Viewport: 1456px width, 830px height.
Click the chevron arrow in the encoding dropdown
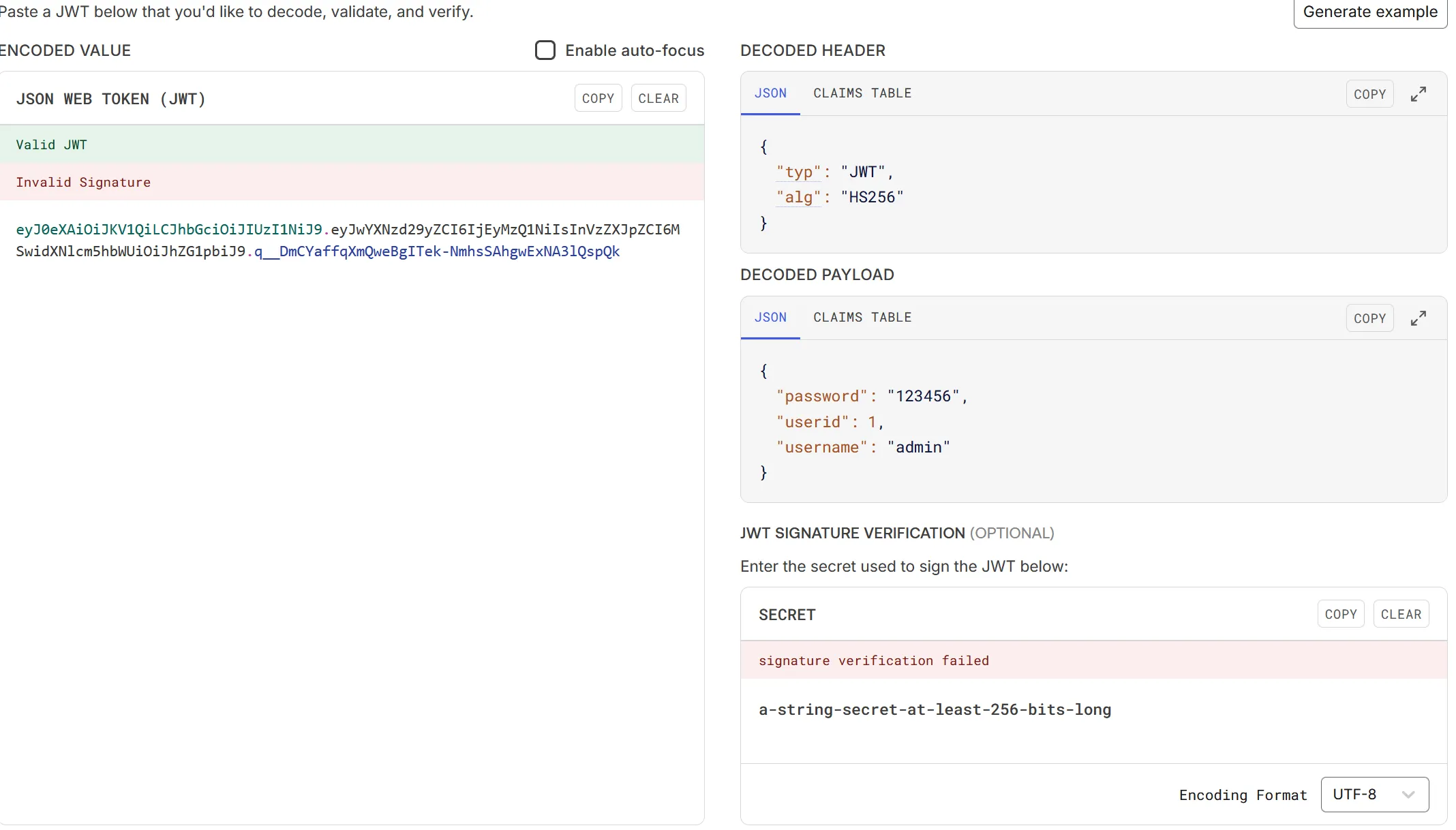point(1408,795)
